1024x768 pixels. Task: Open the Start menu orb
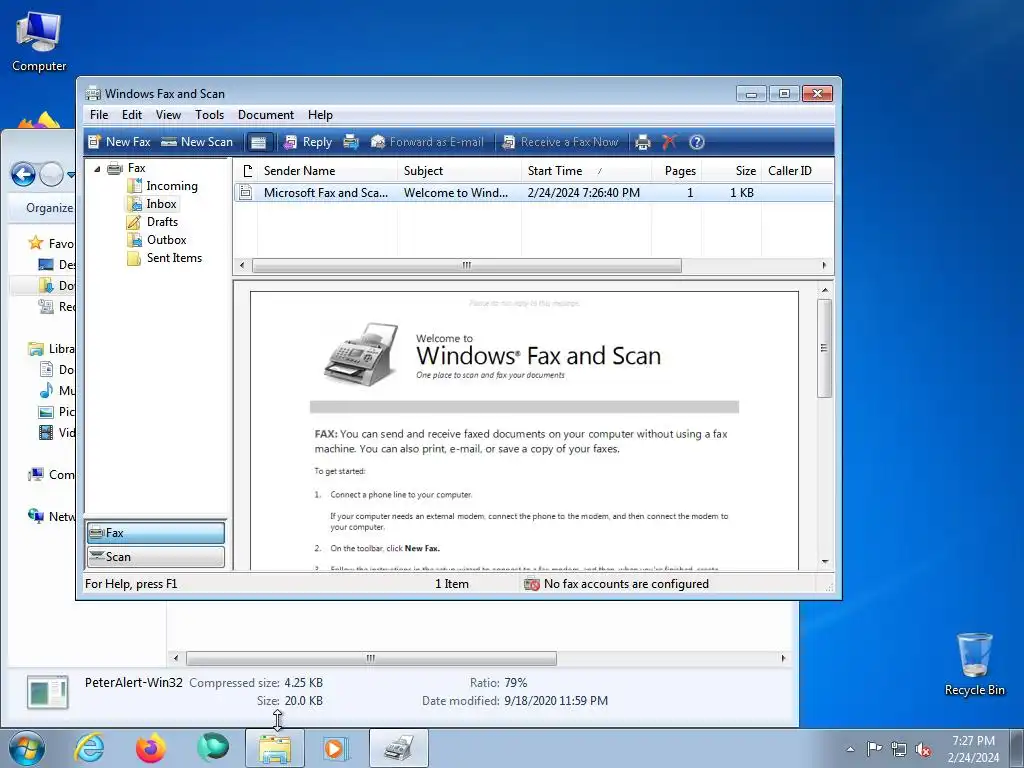coord(27,748)
